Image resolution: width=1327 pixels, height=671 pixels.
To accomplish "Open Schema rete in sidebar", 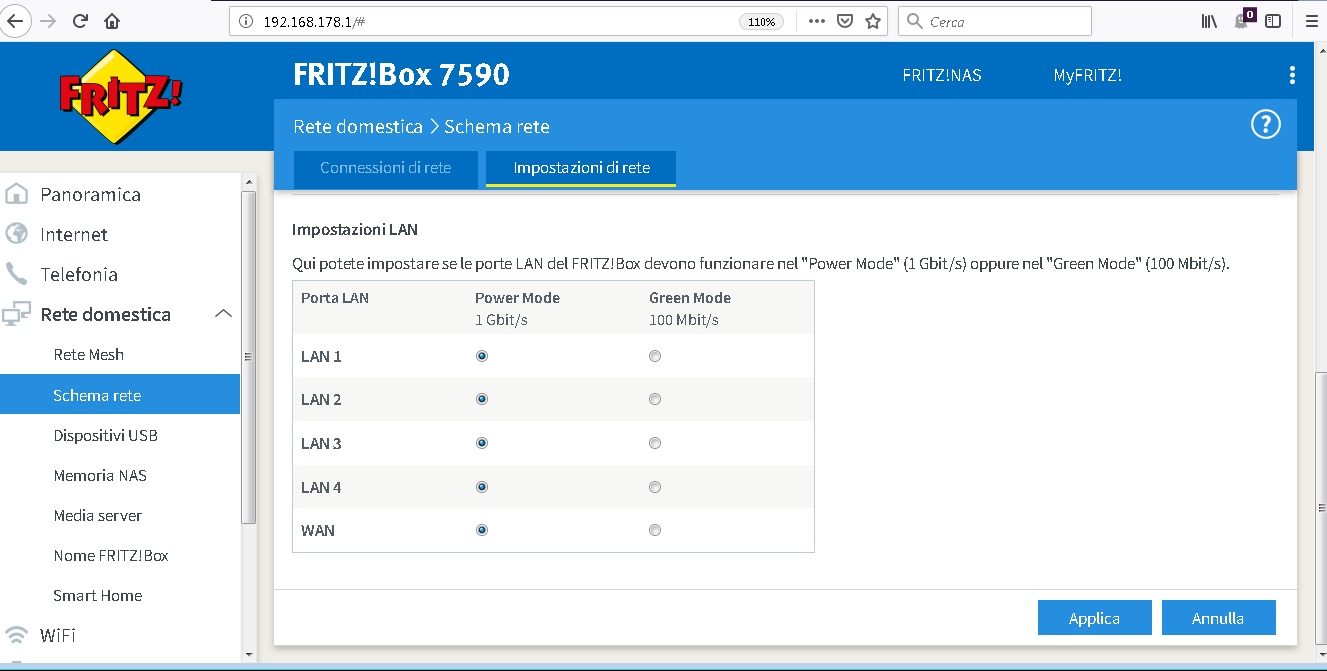I will (x=120, y=395).
